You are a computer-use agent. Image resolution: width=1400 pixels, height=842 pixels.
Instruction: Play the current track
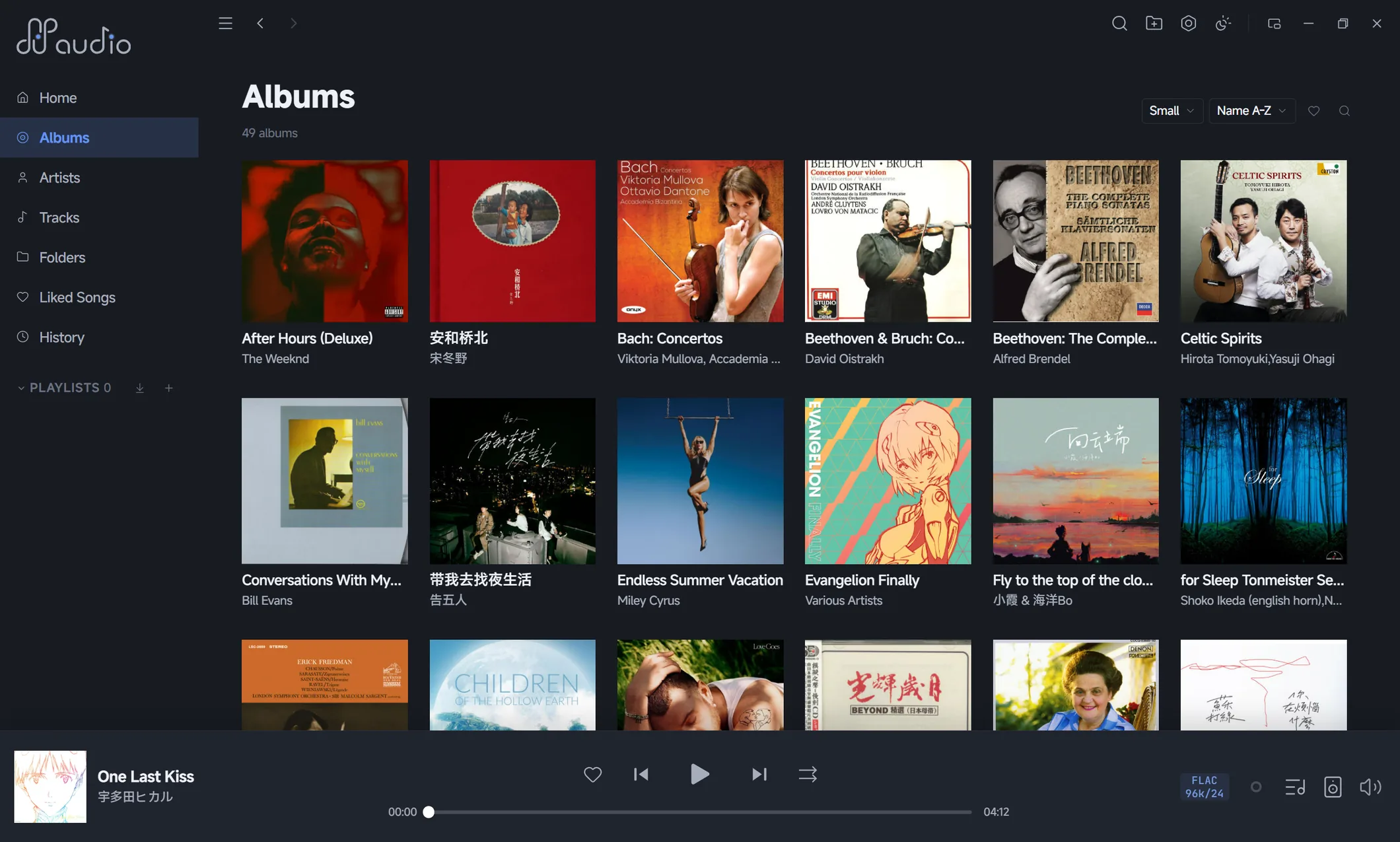[699, 774]
